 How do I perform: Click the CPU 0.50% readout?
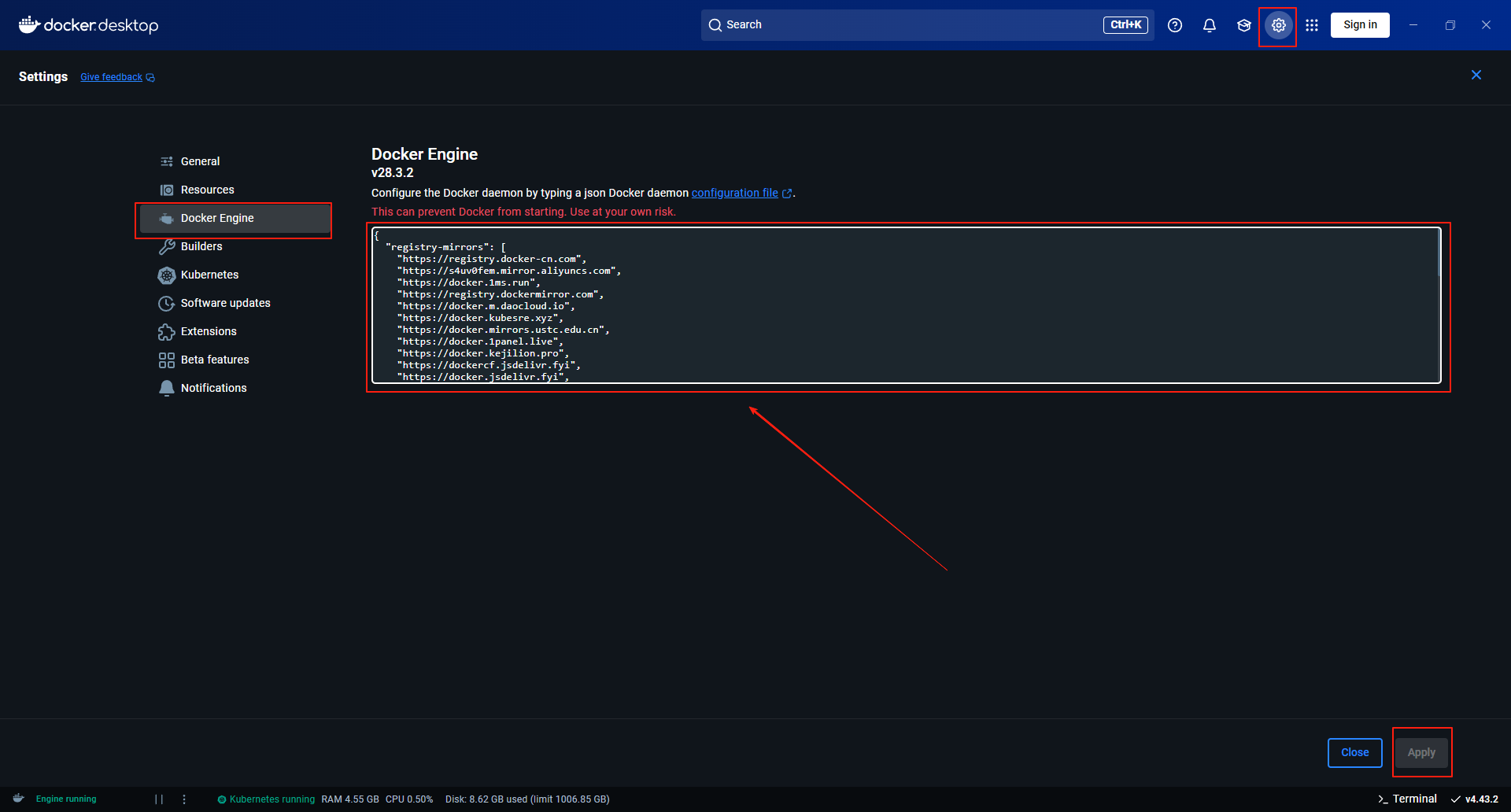pos(409,799)
